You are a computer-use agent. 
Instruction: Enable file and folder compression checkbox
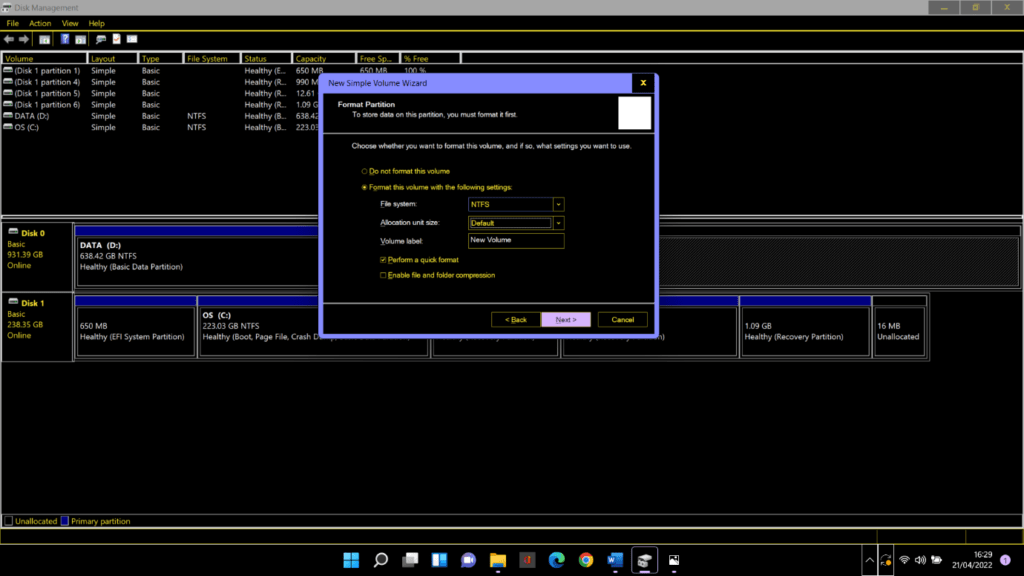[x=383, y=275]
